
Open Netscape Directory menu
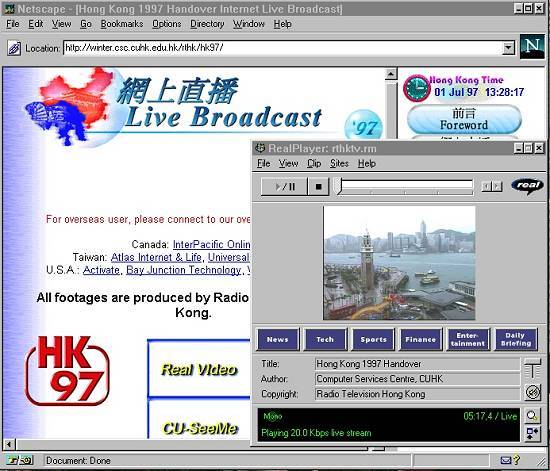207,24
